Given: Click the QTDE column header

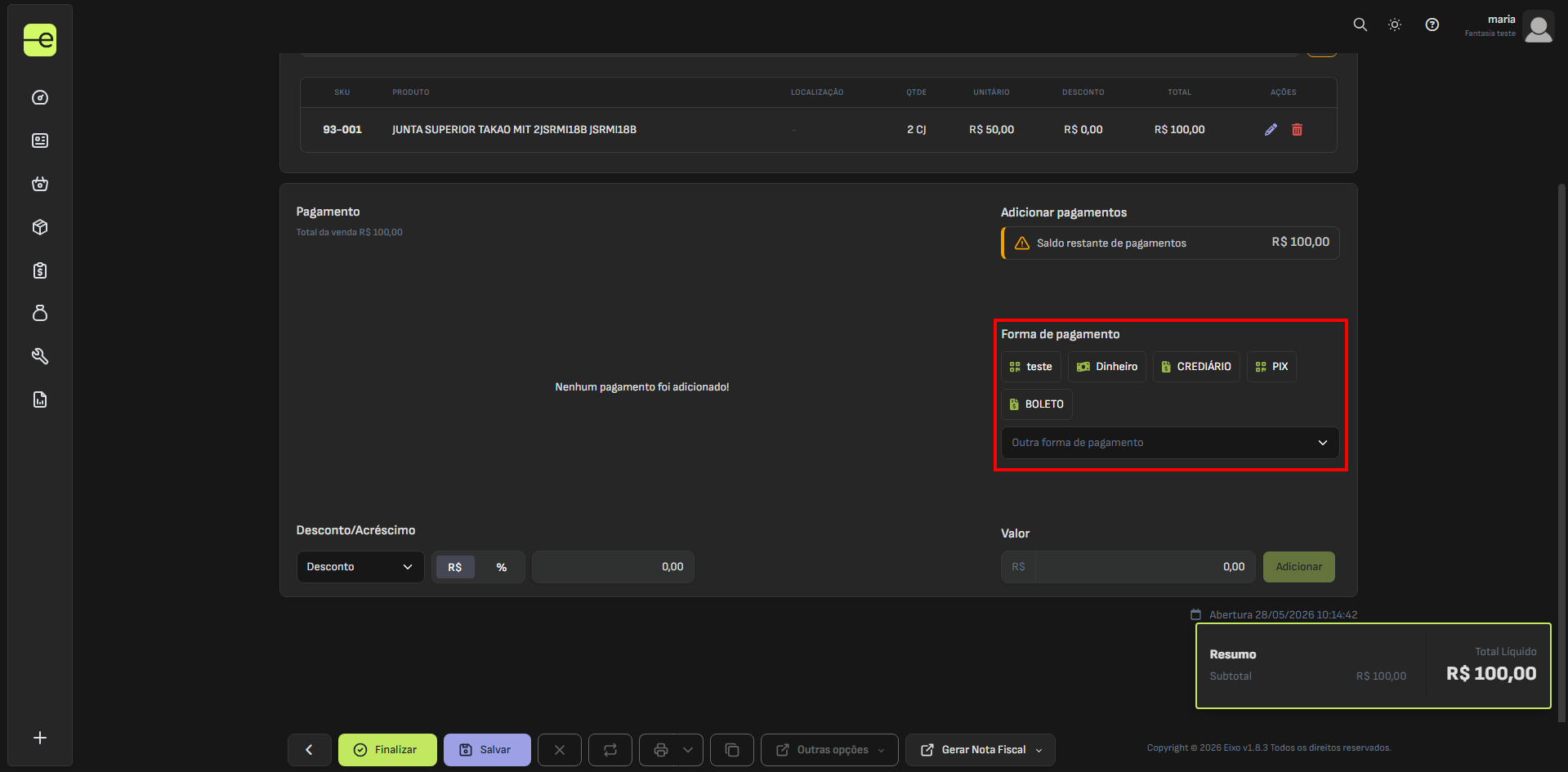Looking at the screenshot, I should click(917, 92).
